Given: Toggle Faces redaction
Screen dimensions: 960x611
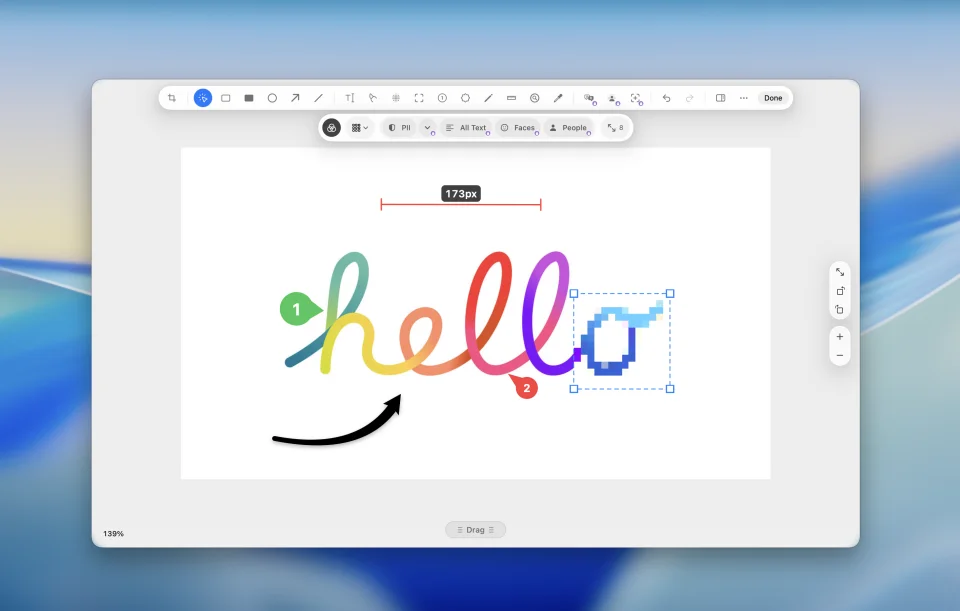Looking at the screenshot, I should pyautogui.click(x=519, y=128).
